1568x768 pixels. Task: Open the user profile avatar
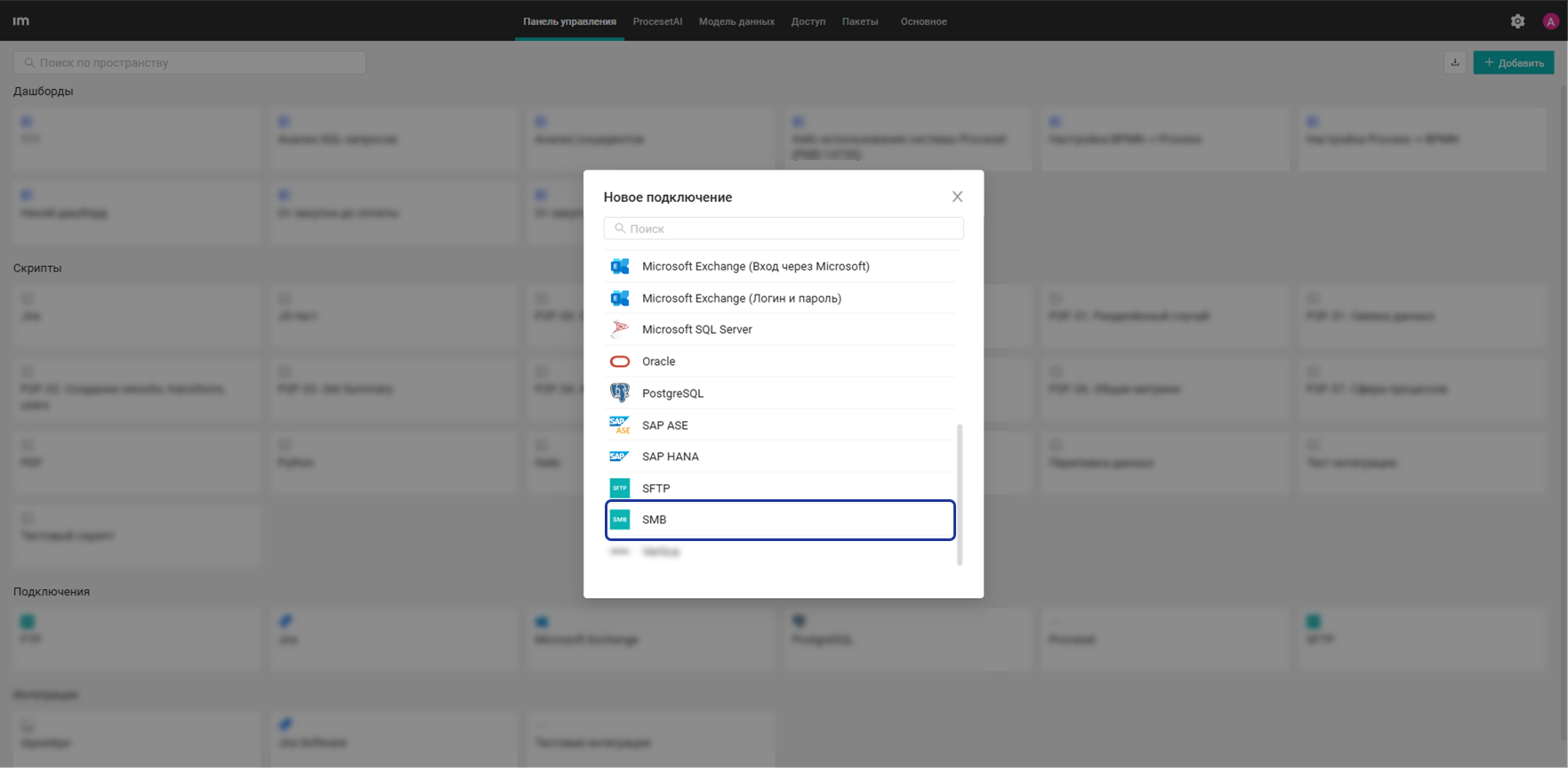(x=1550, y=21)
